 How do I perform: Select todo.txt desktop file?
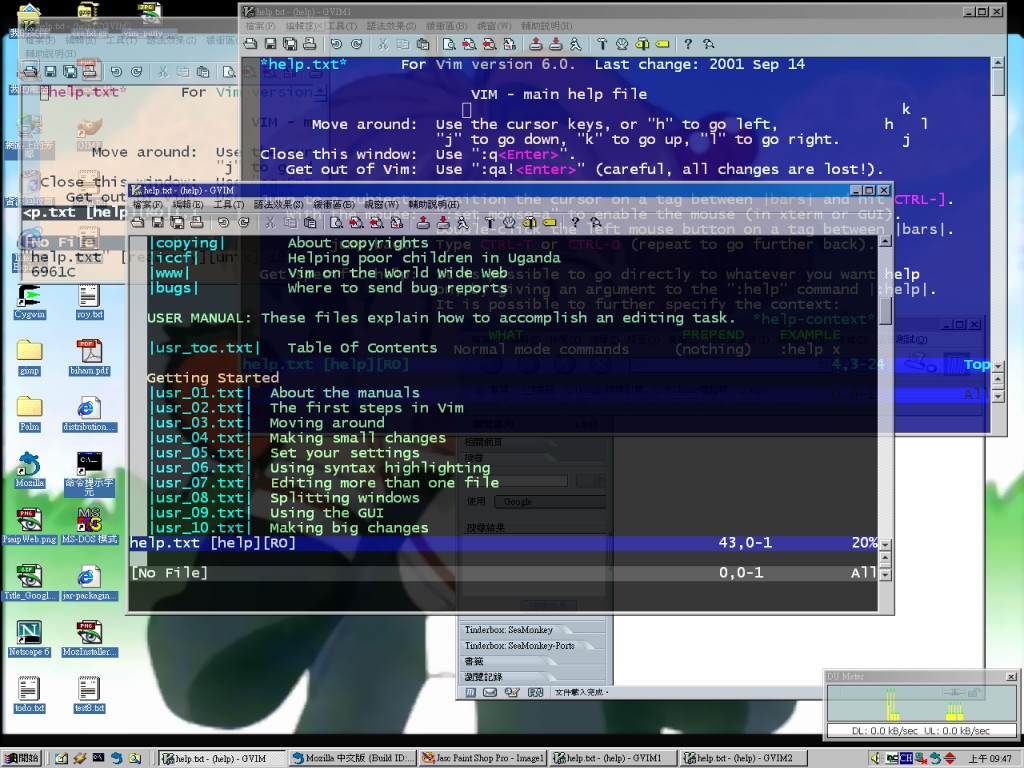click(x=29, y=695)
